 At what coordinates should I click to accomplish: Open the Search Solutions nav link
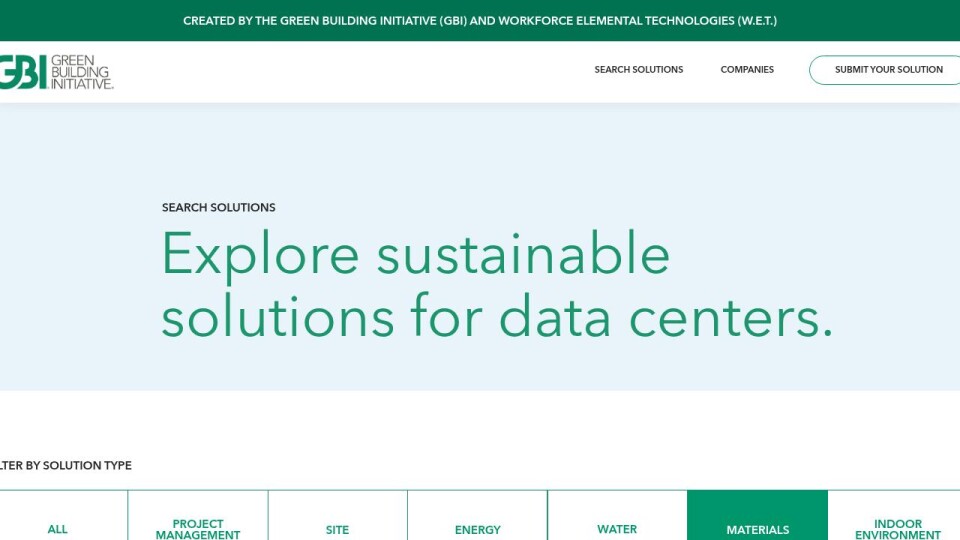coord(638,70)
